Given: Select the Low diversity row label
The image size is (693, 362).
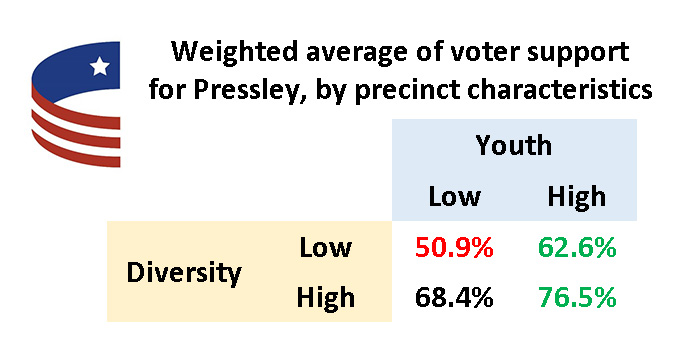Looking at the screenshot, I should (326, 247).
